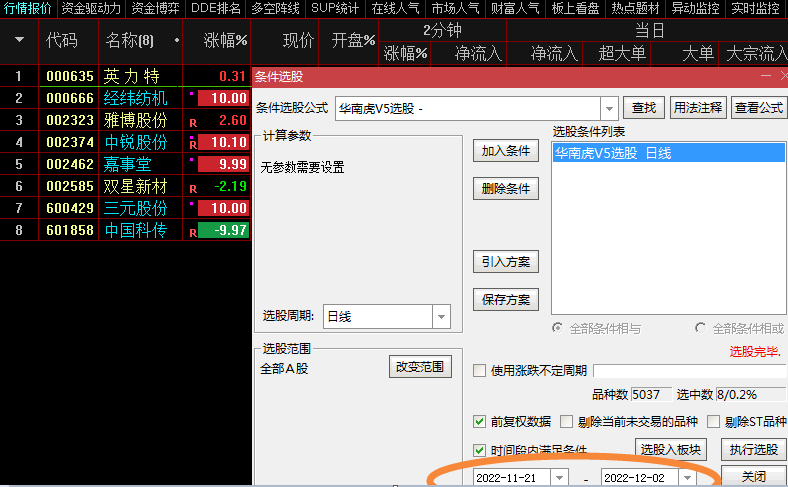Image resolution: width=788 pixels, height=487 pixels.
Task: Open the 在线人气 tab
Action: pos(395,9)
